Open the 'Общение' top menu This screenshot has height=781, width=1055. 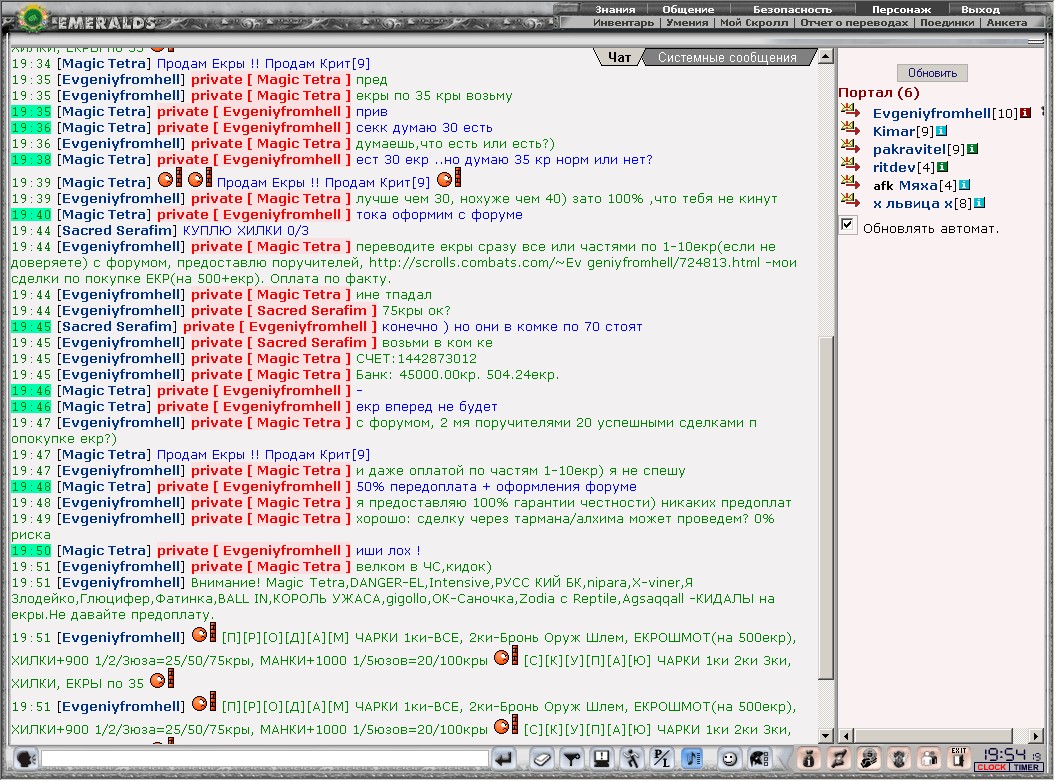coord(688,9)
